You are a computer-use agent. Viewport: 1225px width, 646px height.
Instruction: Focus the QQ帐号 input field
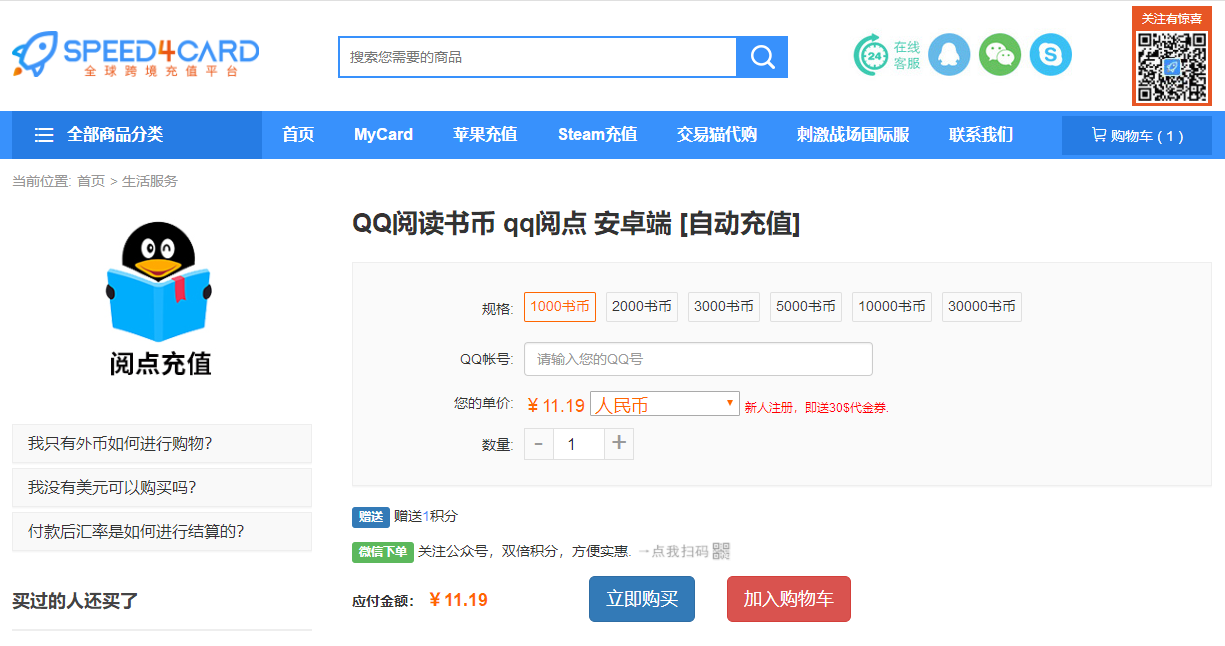point(698,359)
